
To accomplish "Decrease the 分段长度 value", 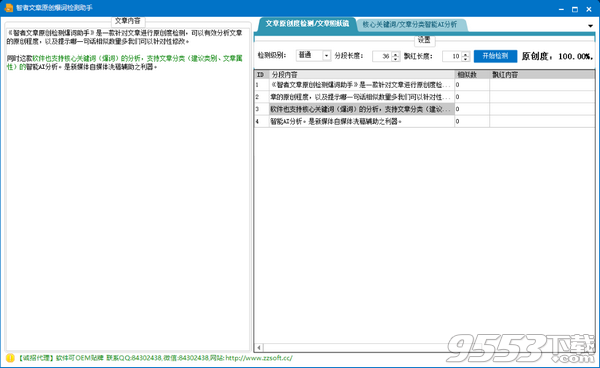I will [x=396, y=59].
